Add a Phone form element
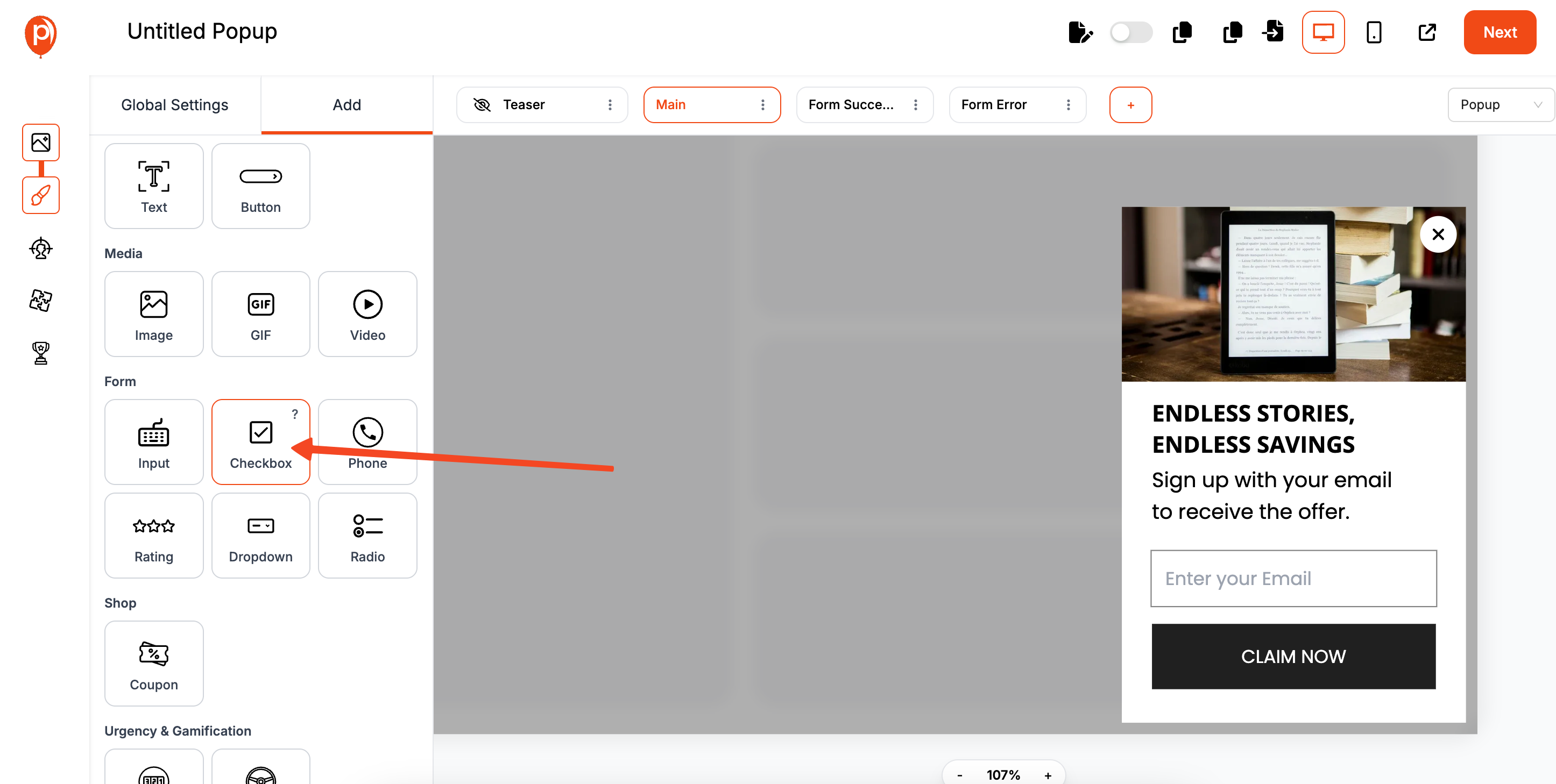The image size is (1556, 784). [367, 442]
